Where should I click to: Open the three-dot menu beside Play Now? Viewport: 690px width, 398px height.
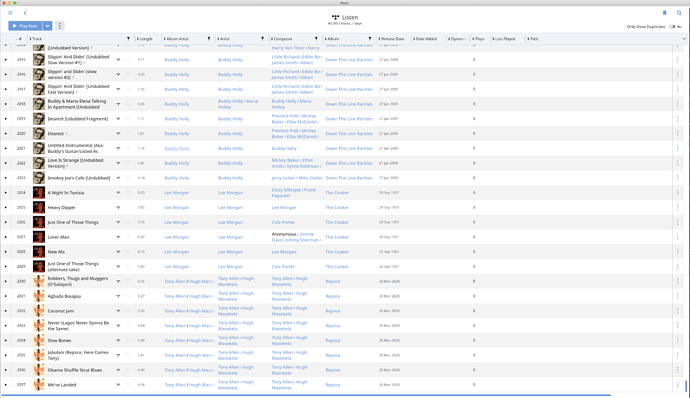tap(60, 26)
